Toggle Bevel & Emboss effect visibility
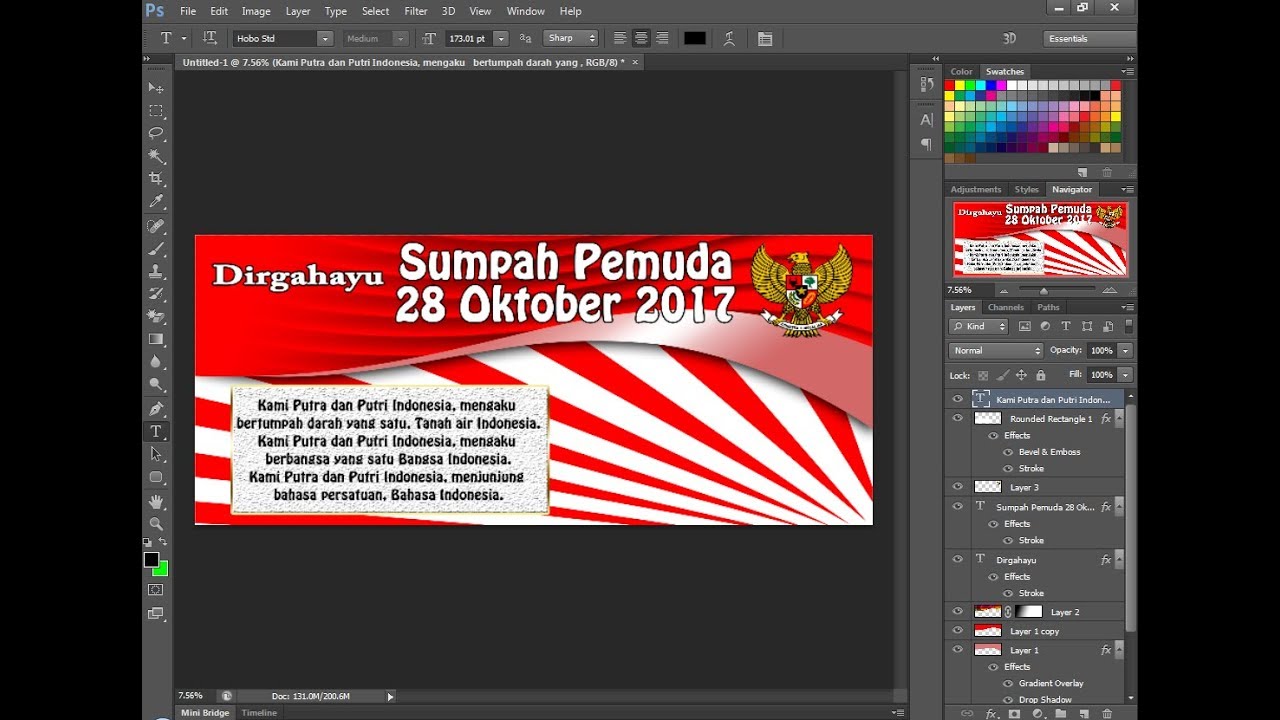The width and height of the screenshot is (1280, 720). [x=1008, y=452]
